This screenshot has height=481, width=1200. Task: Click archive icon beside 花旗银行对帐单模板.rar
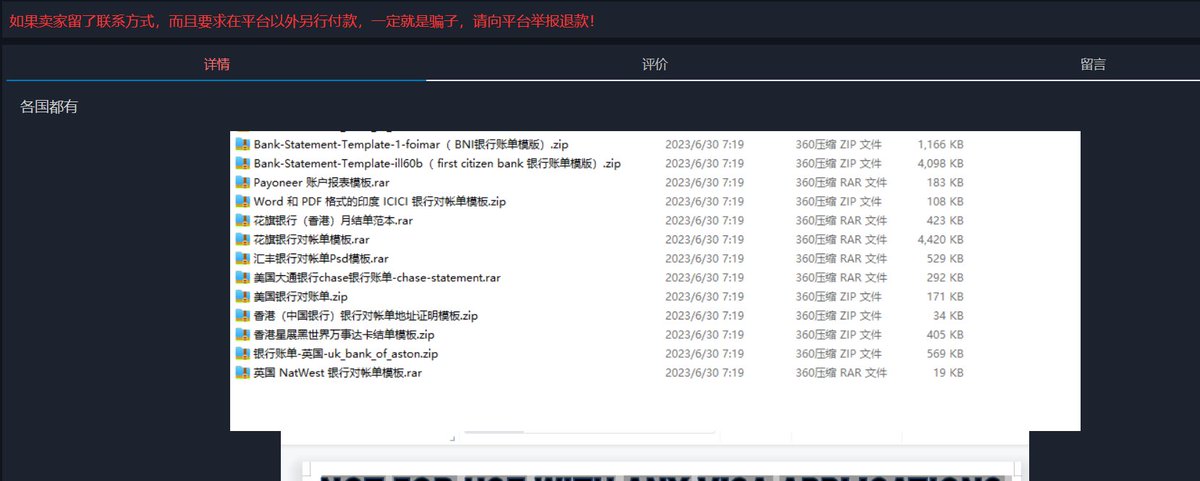(x=241, y=239)
